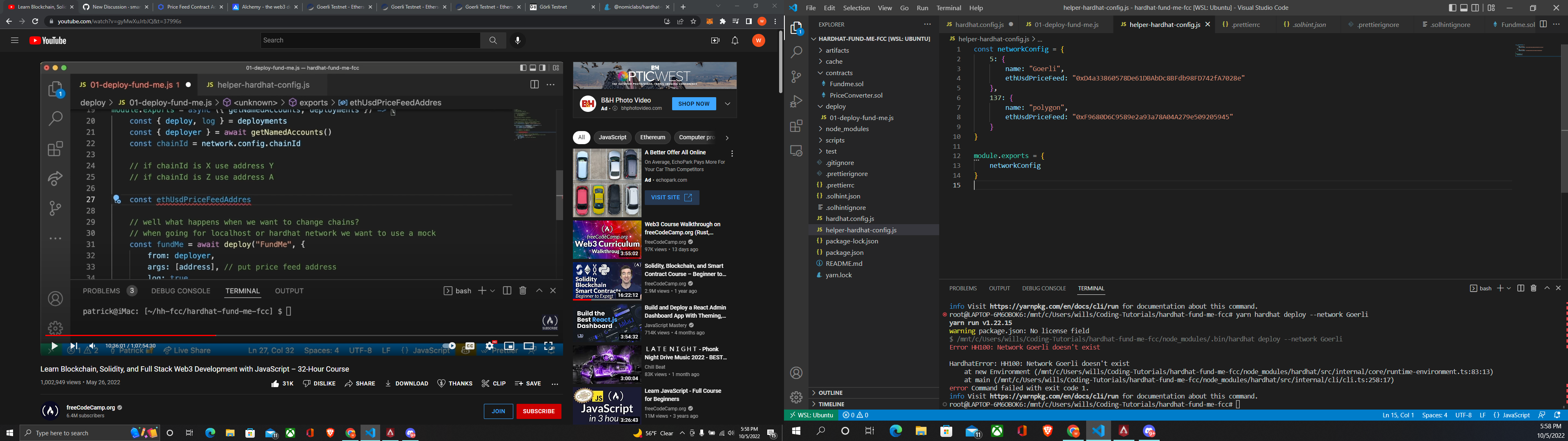1568x441 pixels.
Task: Like the video with 31K likes
Action: (x=283, y=384)
